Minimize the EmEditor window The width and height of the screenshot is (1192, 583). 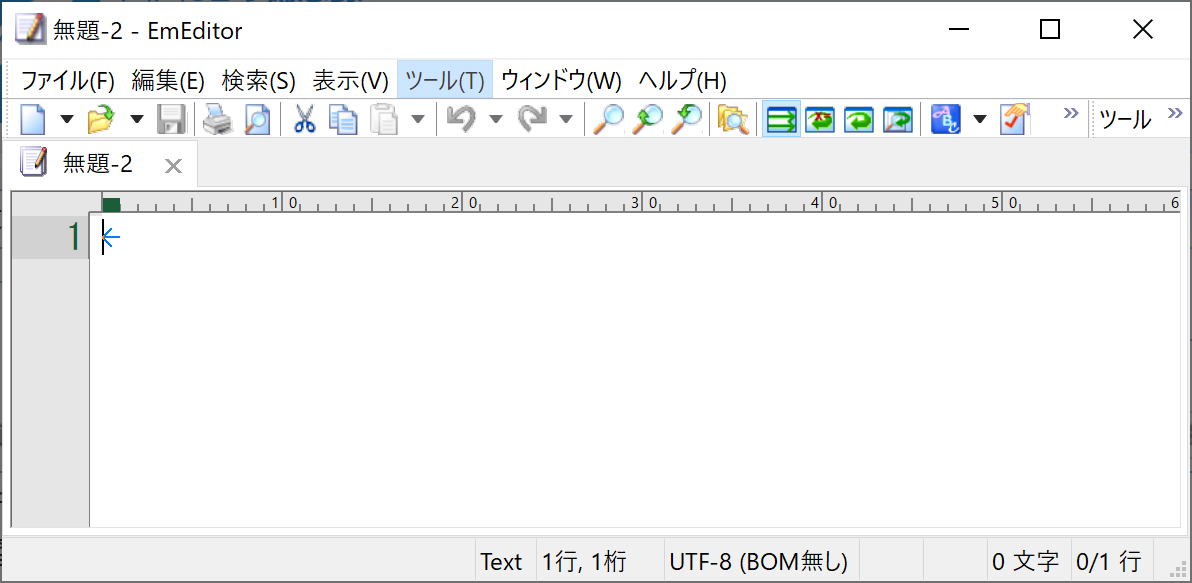click(959, 30)
